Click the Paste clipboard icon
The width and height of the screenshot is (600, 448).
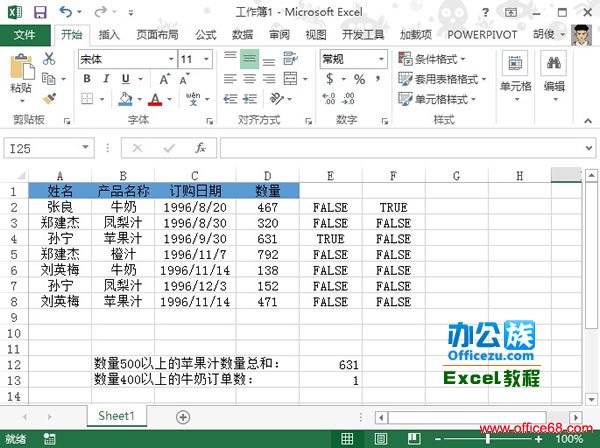click(x=22, y=68)
